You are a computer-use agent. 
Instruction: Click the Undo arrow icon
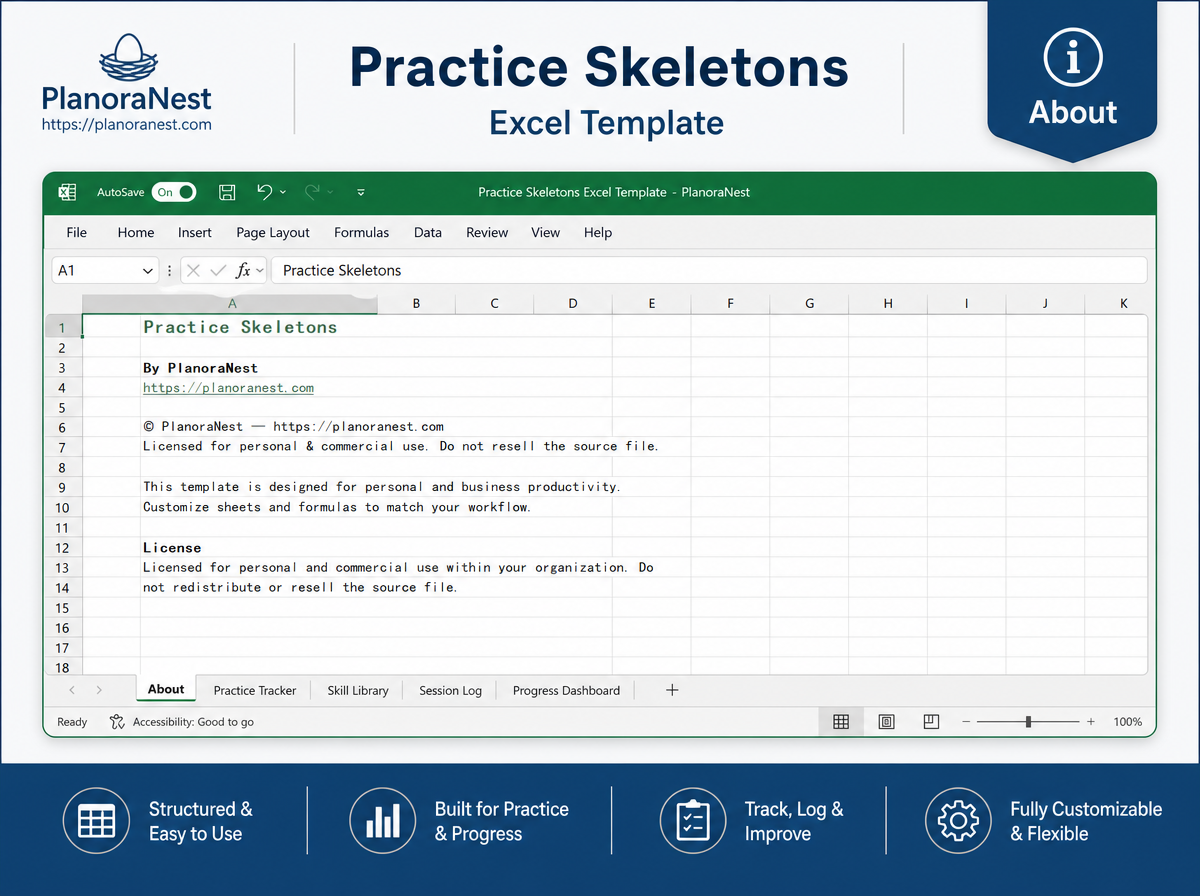coord(264,191)
